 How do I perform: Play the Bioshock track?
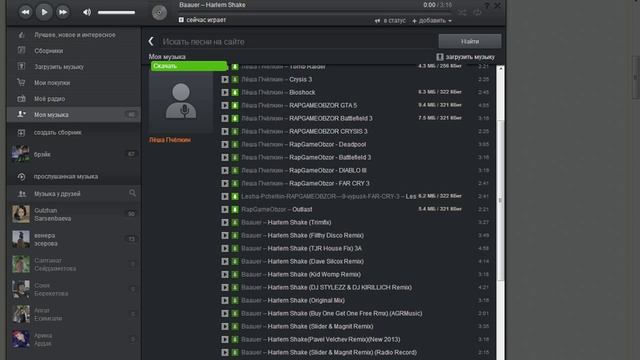pyautogui.click(x=225, y=93)
